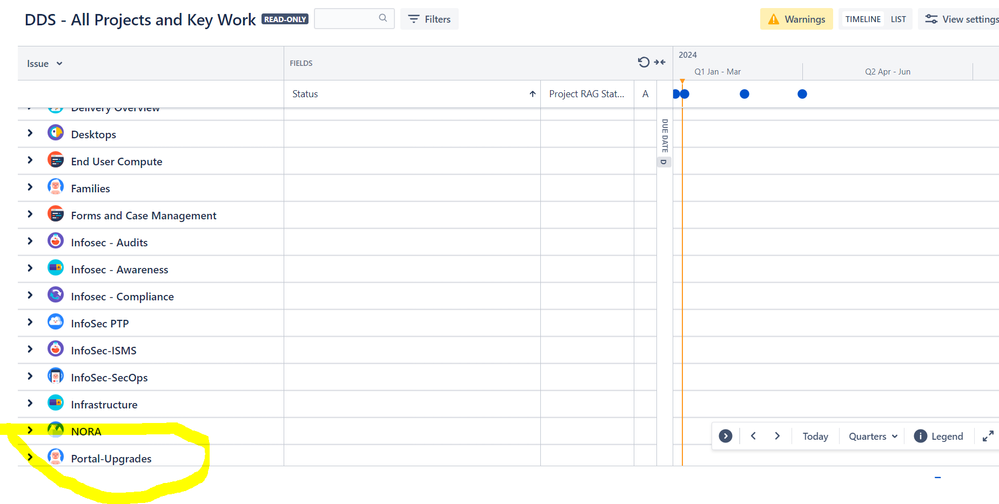Viewport: 999px width, 504px height.
Task: Click the Q2 Apr - Jun timeline header
Action: point(888,71)
